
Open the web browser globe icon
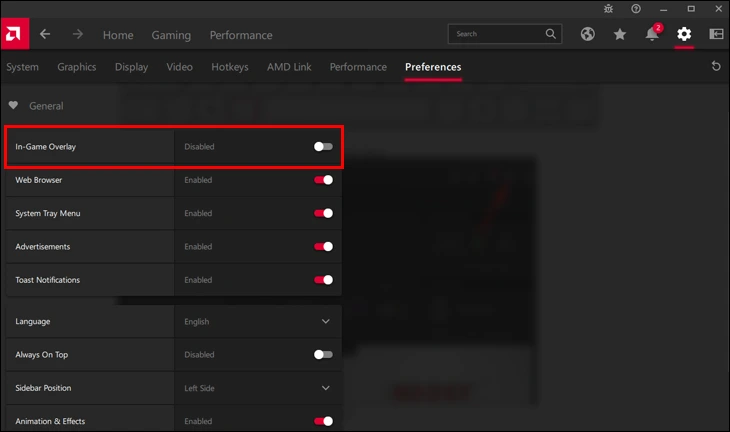click(x=588, y=34)
